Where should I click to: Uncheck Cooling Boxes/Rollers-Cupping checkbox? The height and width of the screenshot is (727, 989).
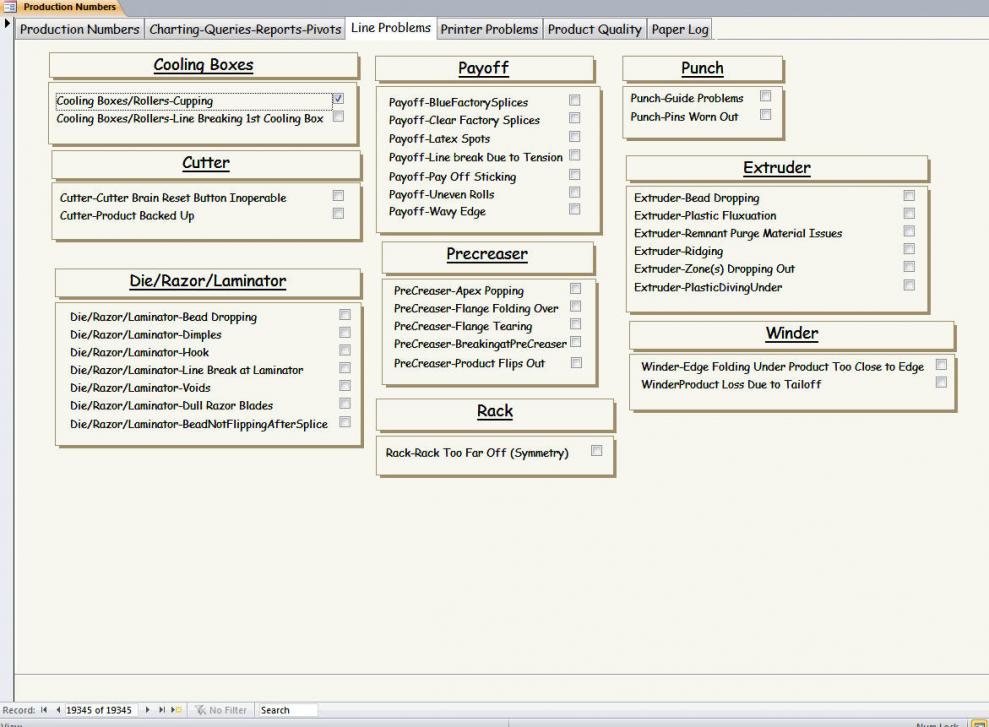point(338,98)
